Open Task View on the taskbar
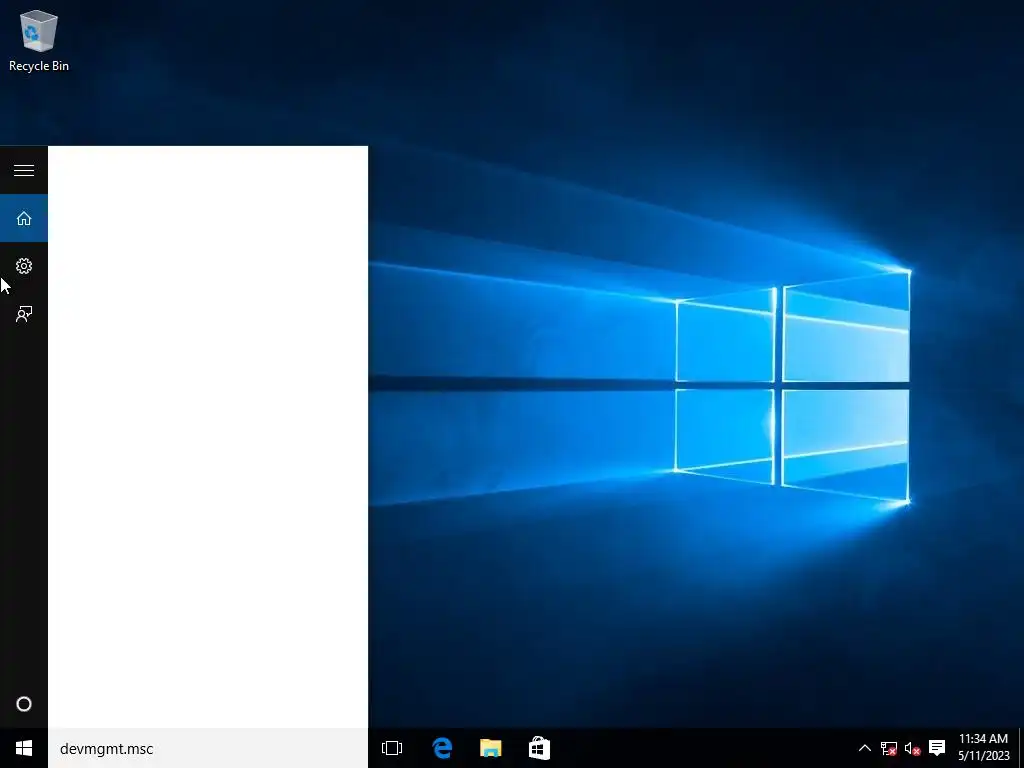The width and height of the screenshot is (1024, 768). click(392, 748)
